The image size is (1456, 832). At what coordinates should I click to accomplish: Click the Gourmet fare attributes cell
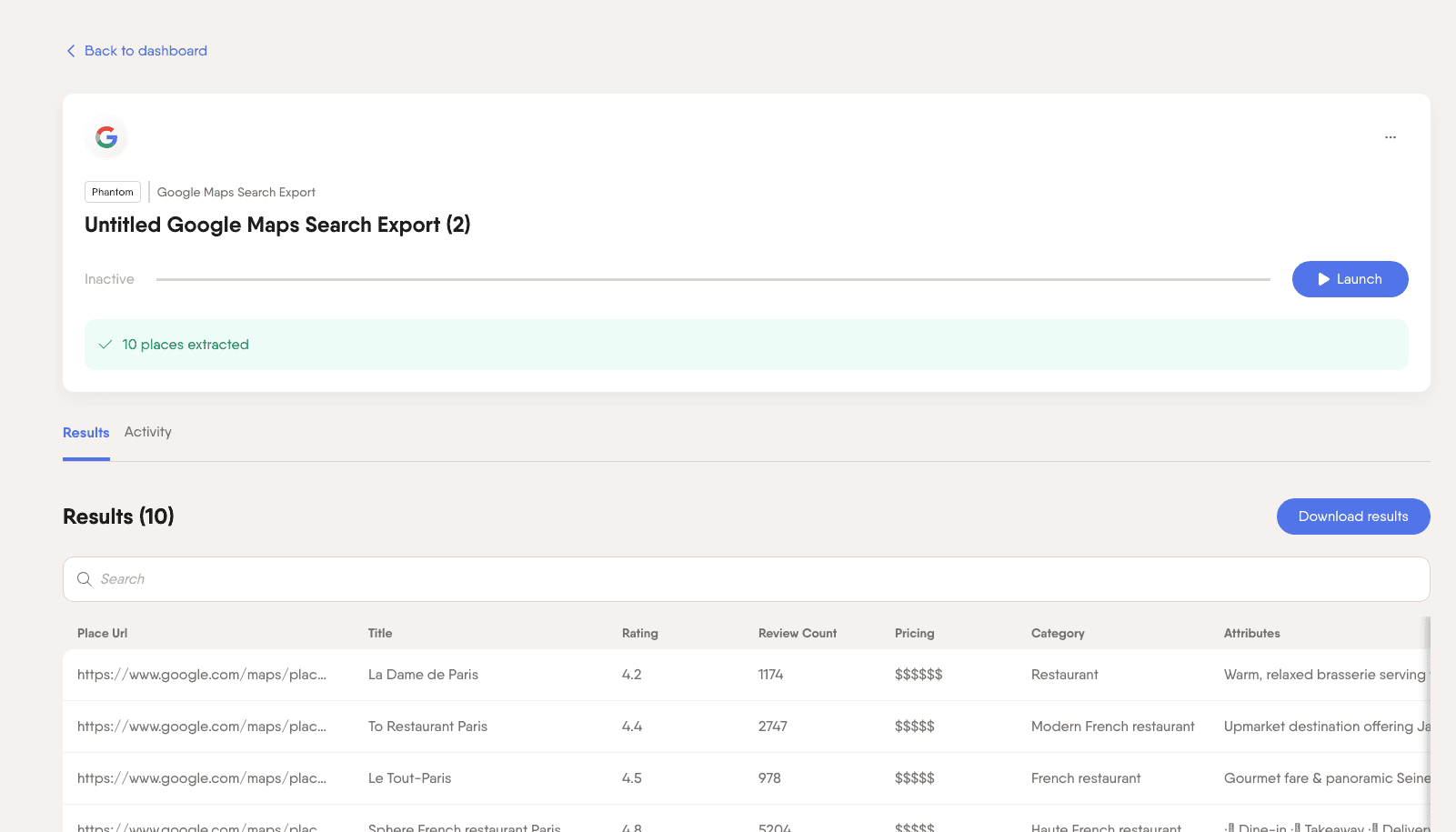1327,778
